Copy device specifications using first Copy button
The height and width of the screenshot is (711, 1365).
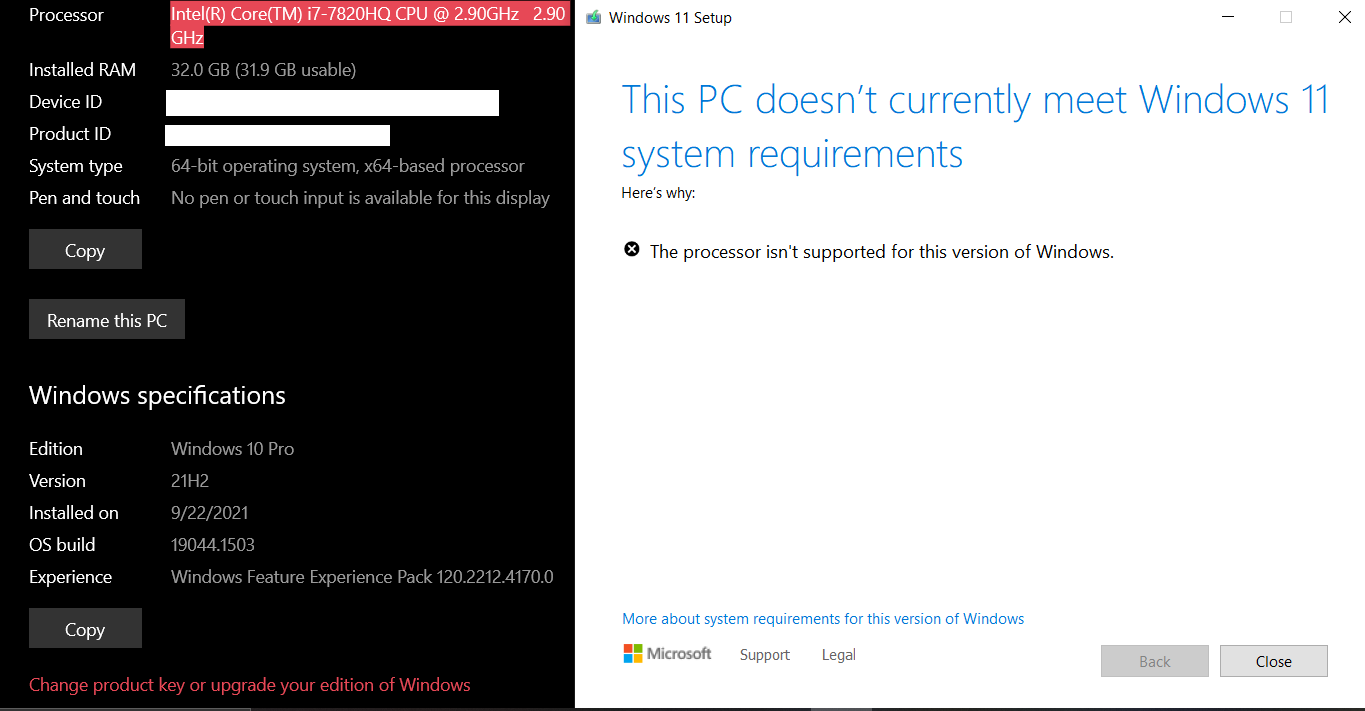point(85,250)
